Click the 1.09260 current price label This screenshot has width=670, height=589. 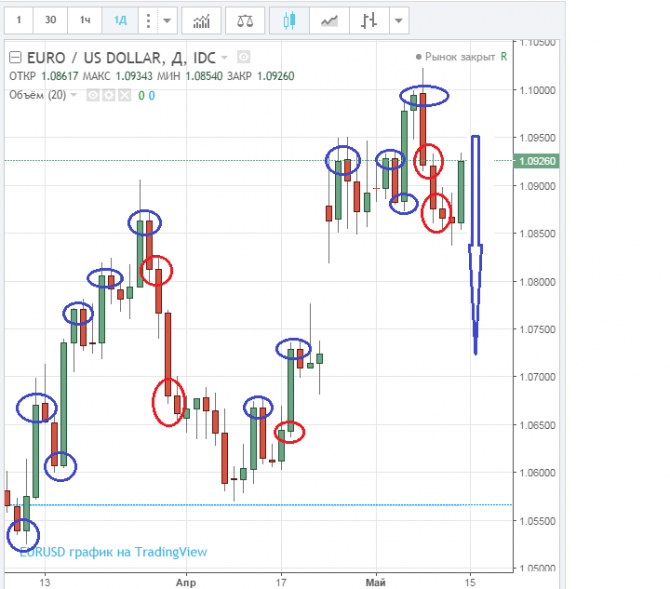537,161
